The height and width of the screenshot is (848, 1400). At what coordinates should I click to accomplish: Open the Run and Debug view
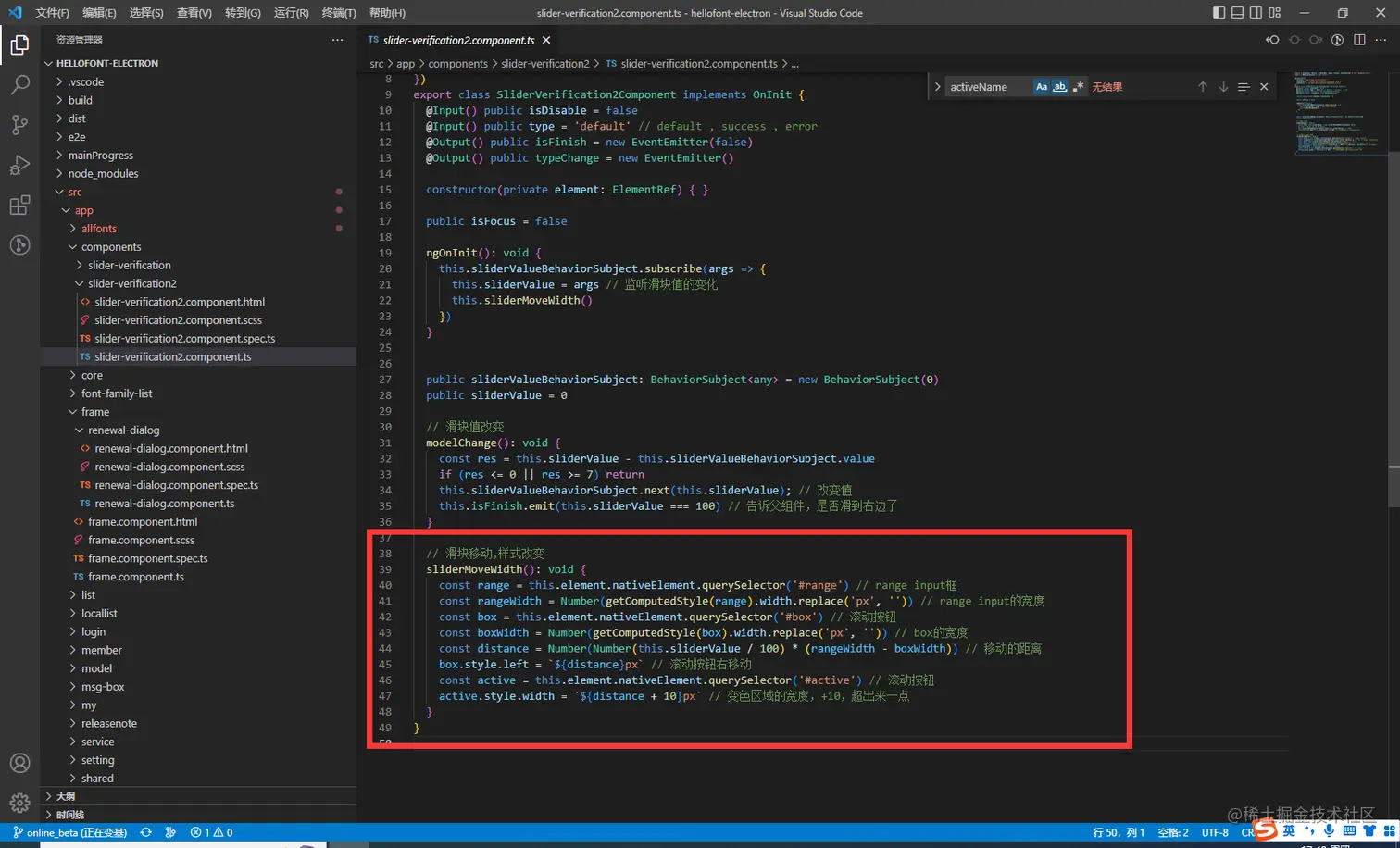[19, 166]
